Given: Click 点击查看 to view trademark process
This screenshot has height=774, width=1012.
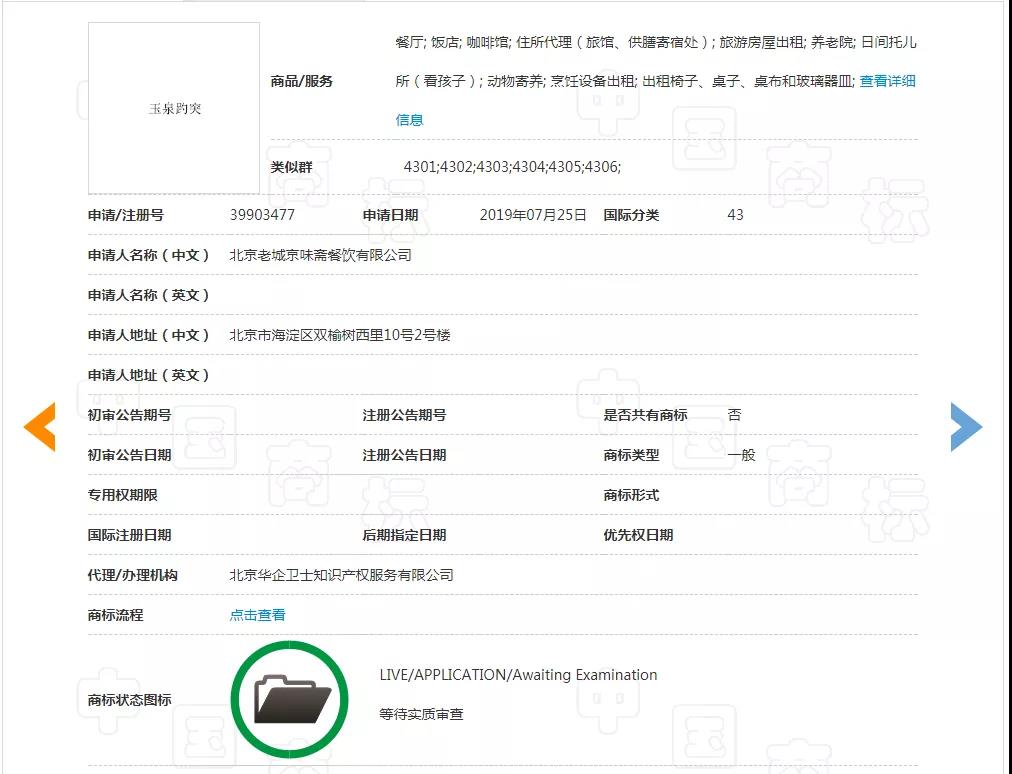Looking at the screenshot, I should 257,615.
